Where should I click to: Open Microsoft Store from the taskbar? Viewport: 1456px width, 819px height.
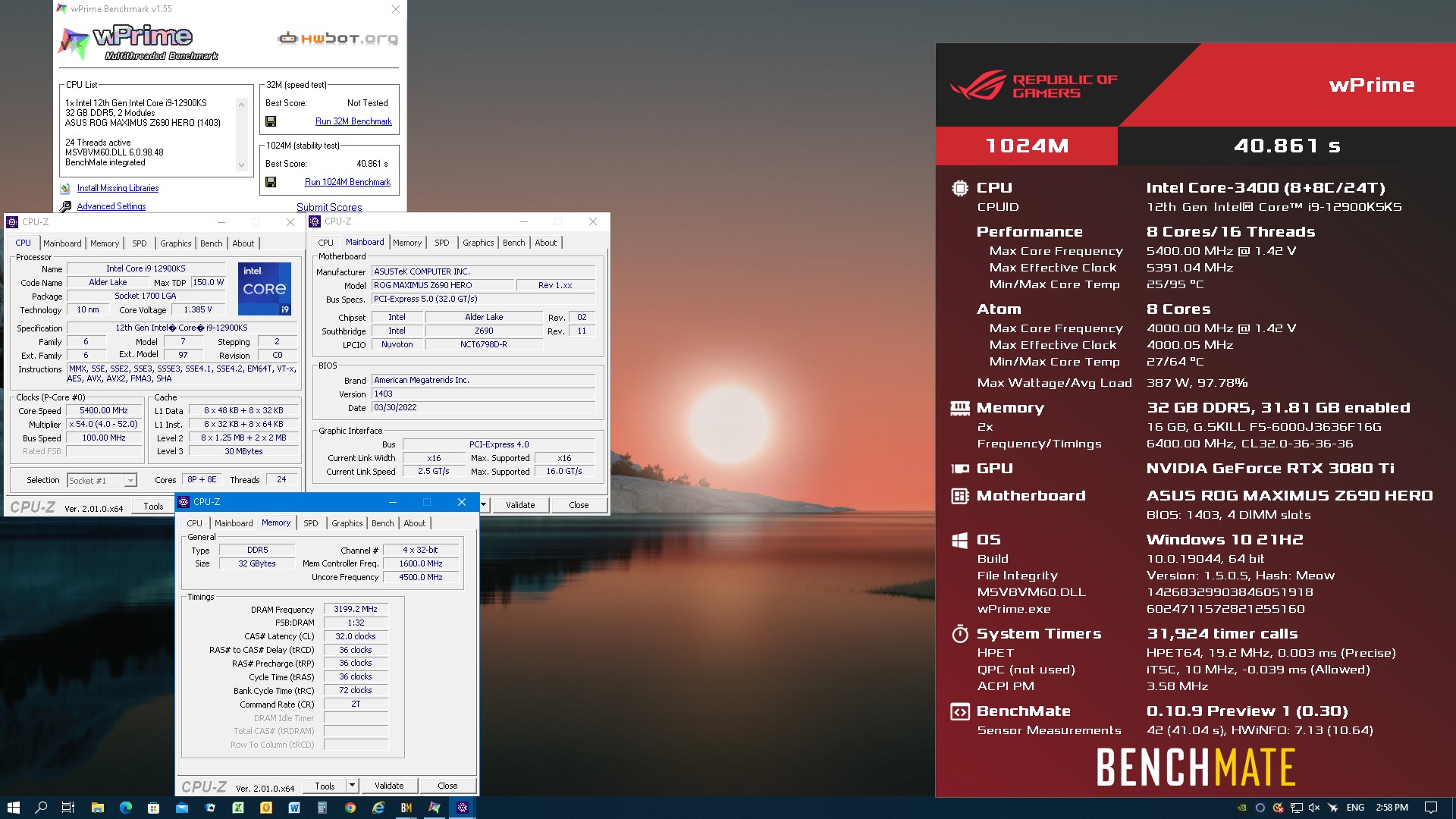click(x=154, y=808)
